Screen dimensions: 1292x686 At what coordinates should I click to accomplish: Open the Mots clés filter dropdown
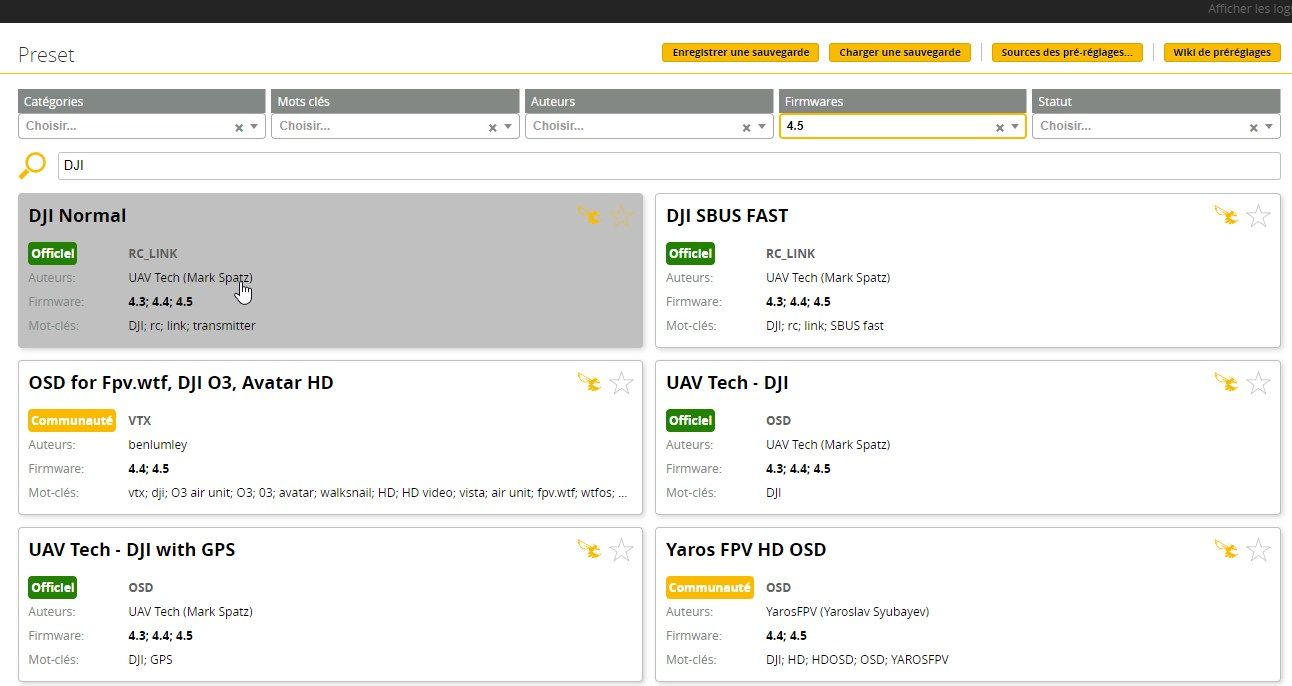[508, 127]
